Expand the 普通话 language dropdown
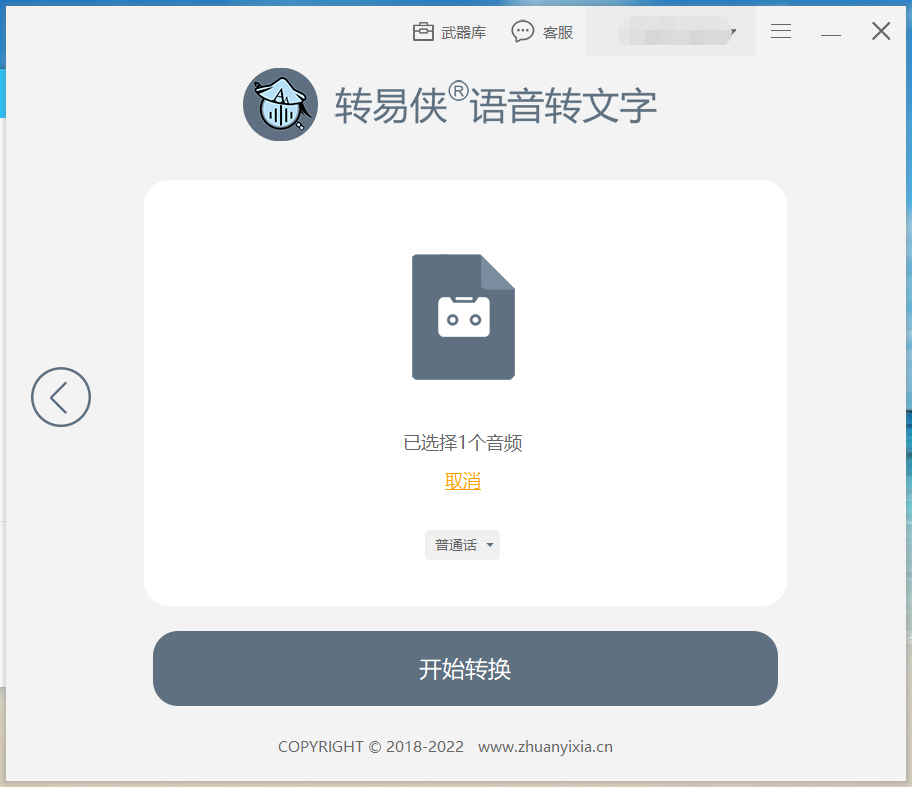 click(x=462, y=545)
